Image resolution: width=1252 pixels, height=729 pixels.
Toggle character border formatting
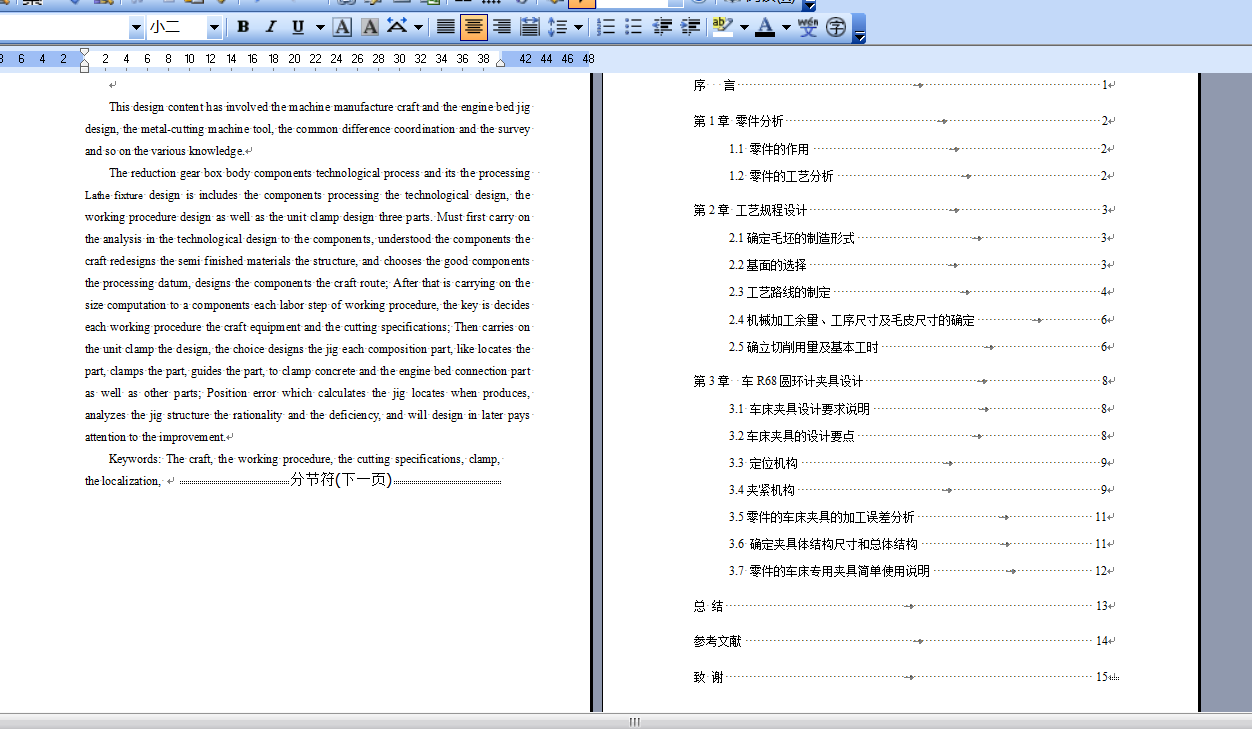342,27
